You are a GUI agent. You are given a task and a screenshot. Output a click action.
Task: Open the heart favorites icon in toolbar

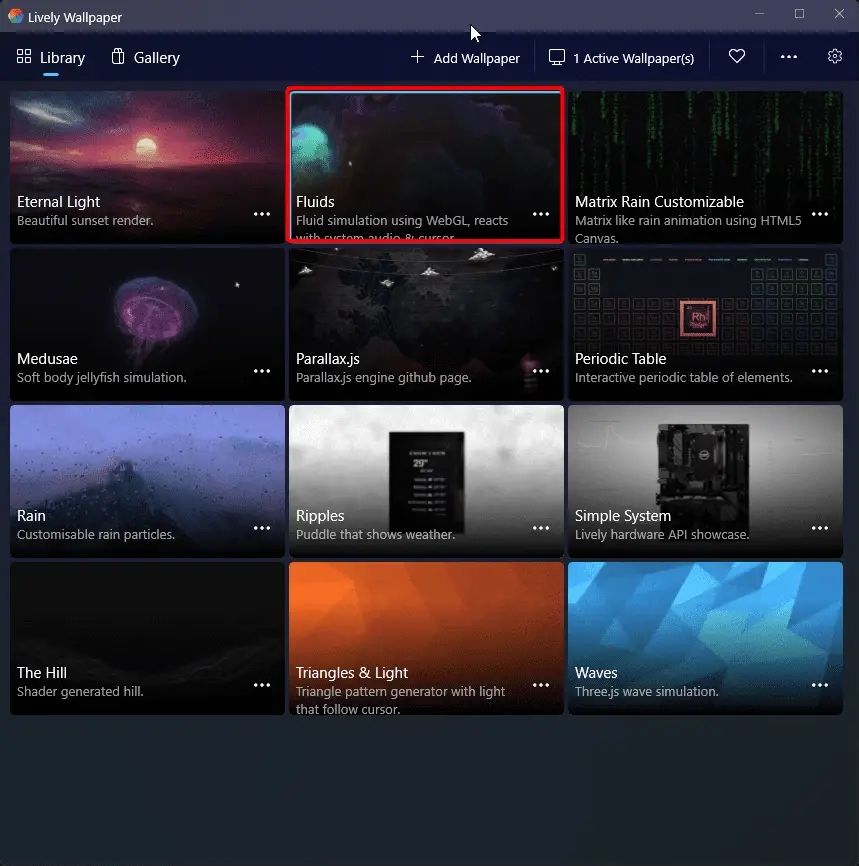pos(736,56)
